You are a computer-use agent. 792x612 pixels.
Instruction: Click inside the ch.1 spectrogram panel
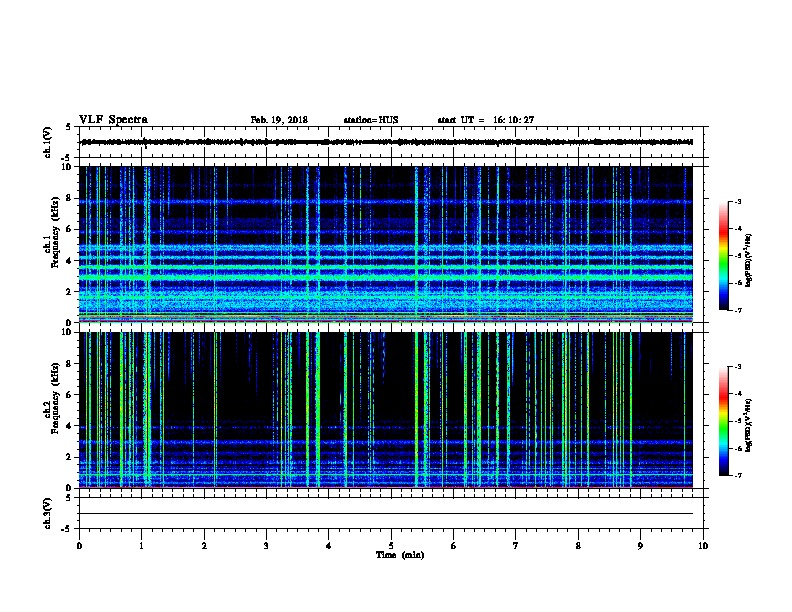[x=386, y=244]
